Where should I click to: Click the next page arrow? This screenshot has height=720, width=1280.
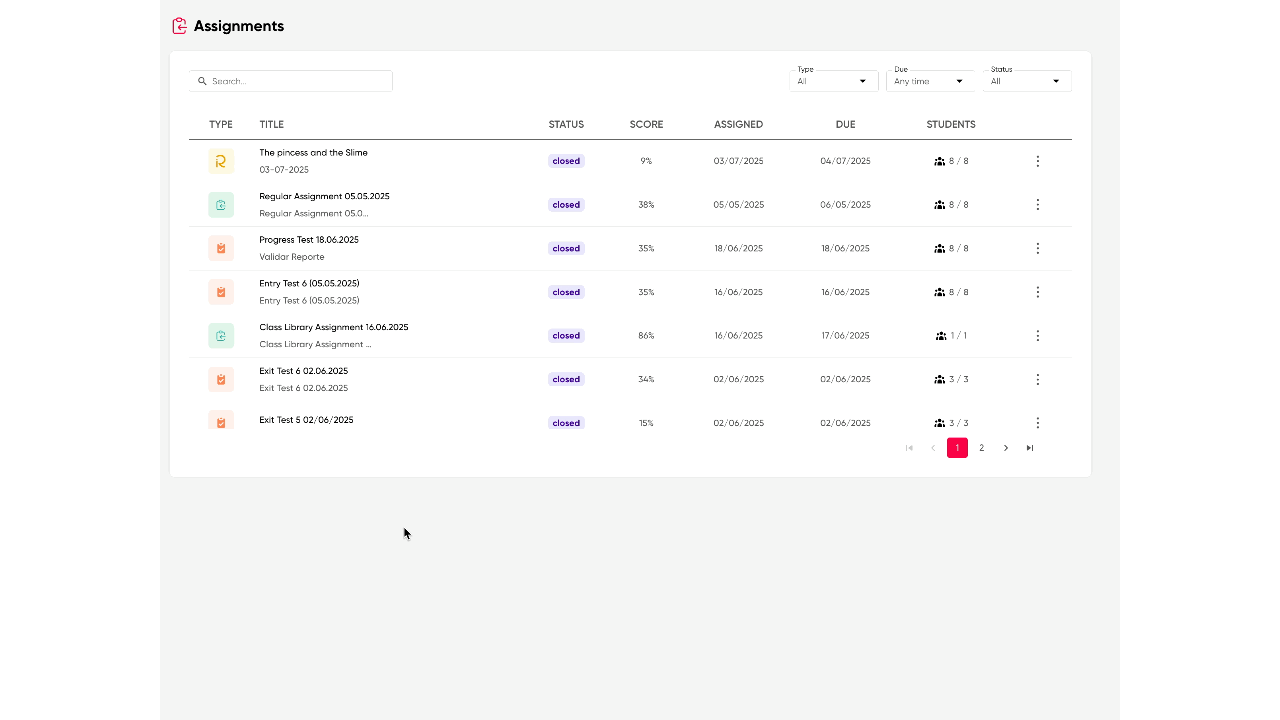[1006, 448]
